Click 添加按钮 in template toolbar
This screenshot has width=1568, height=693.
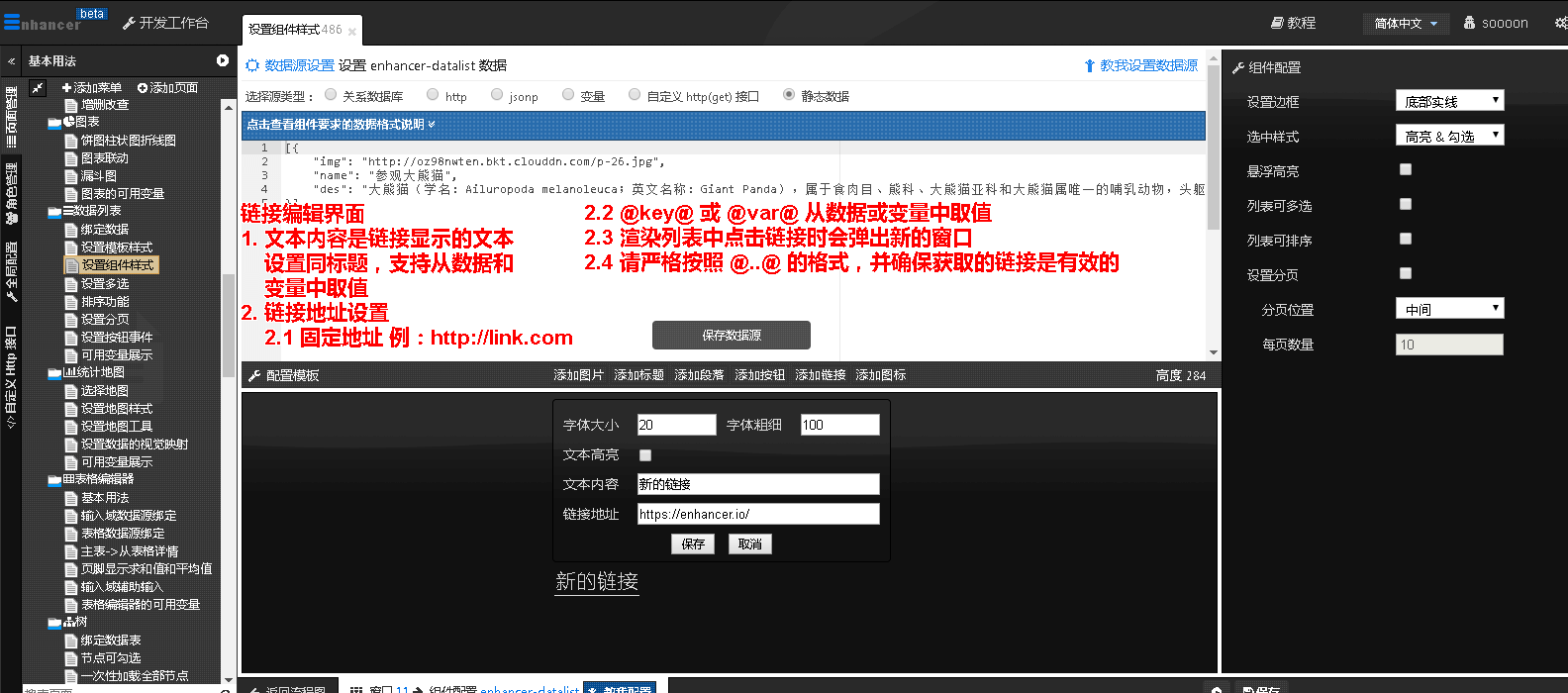[759, 375]
